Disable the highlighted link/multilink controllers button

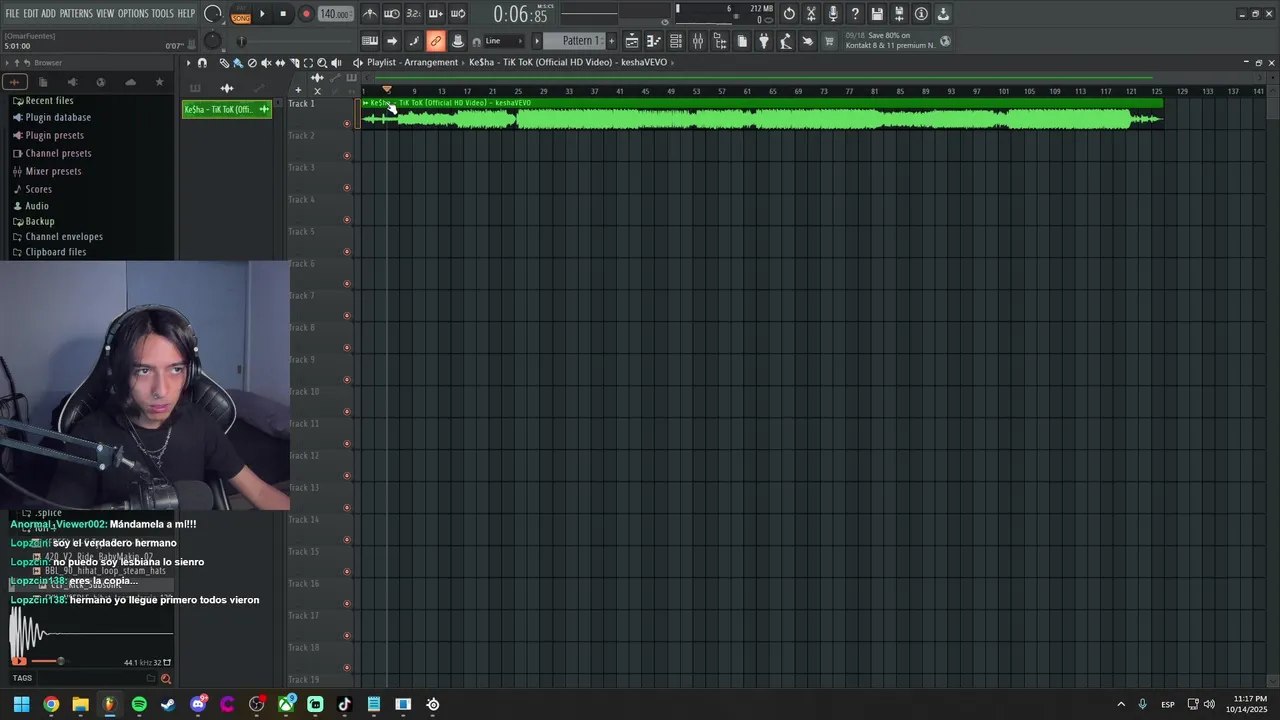click(x=436, y=41)
